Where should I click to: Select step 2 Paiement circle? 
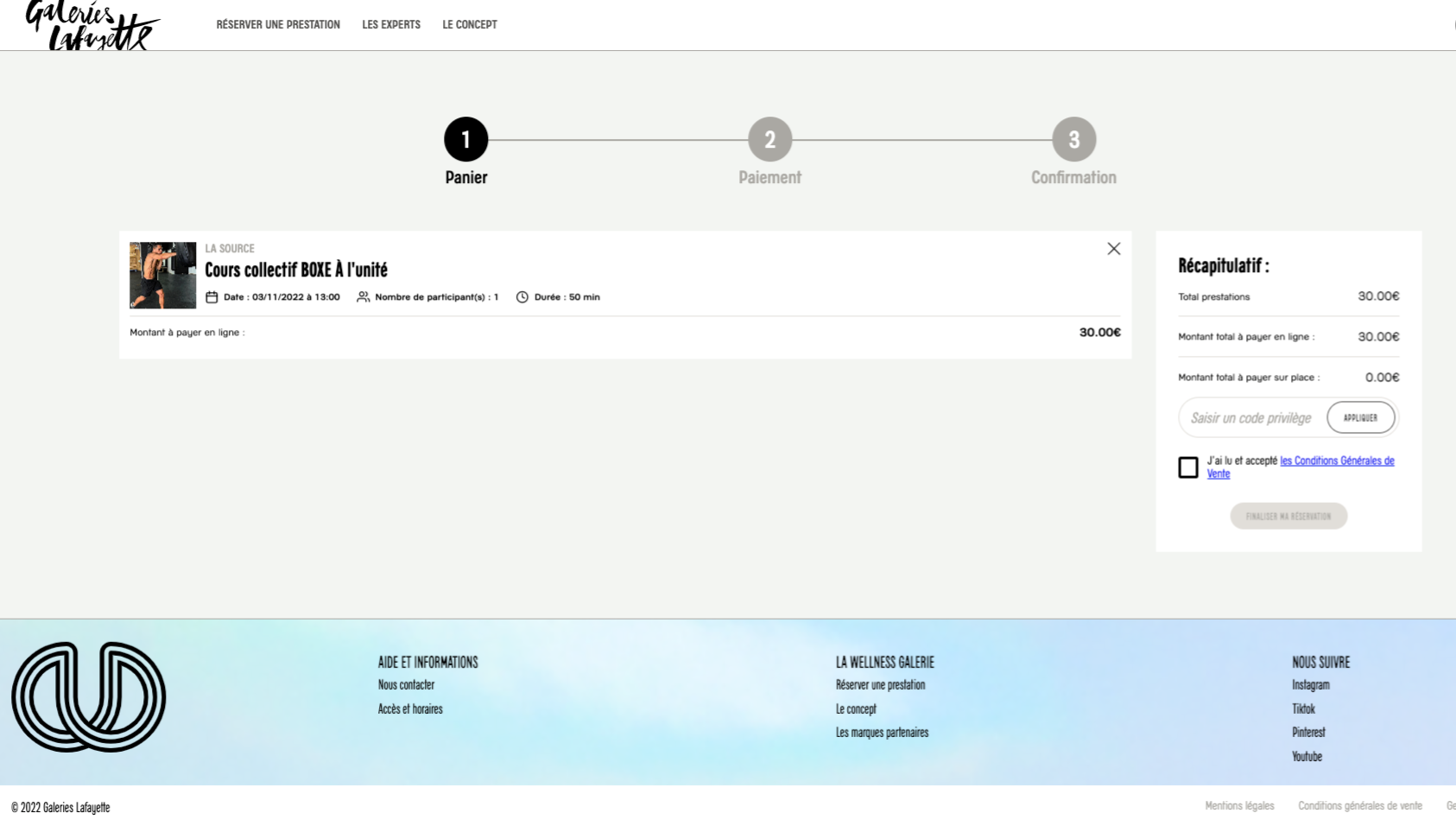coord(769,140)
